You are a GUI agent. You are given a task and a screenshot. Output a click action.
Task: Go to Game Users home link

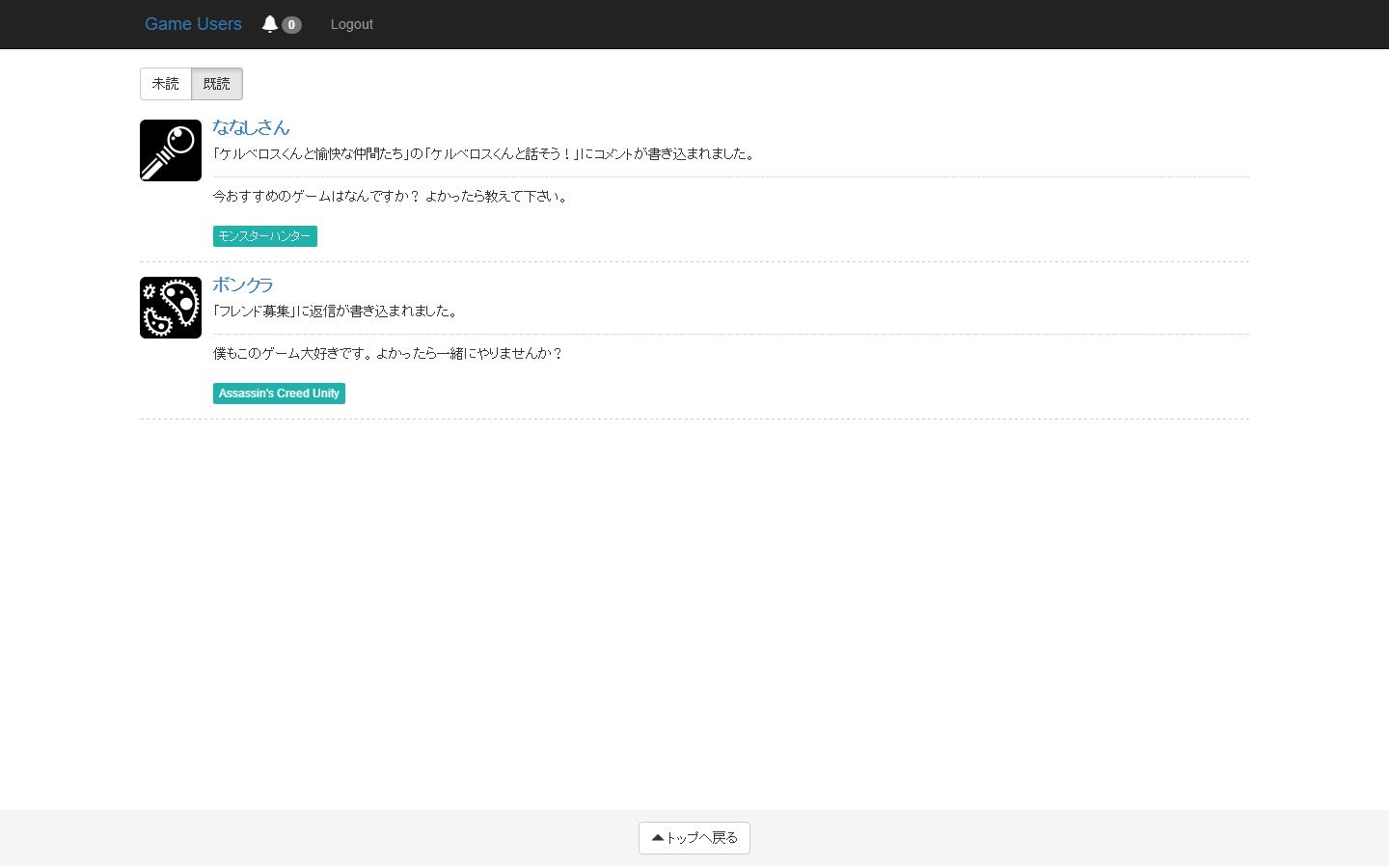tap(193, 24)
